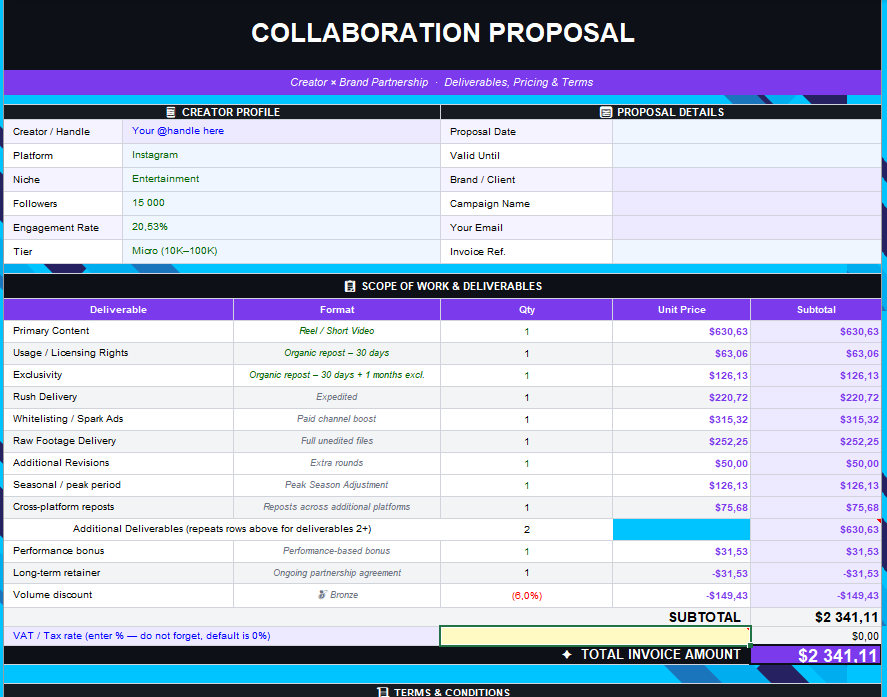Click the Proposal Details header icon
This screenshot has height=697, width=887.
click(605, 112)
